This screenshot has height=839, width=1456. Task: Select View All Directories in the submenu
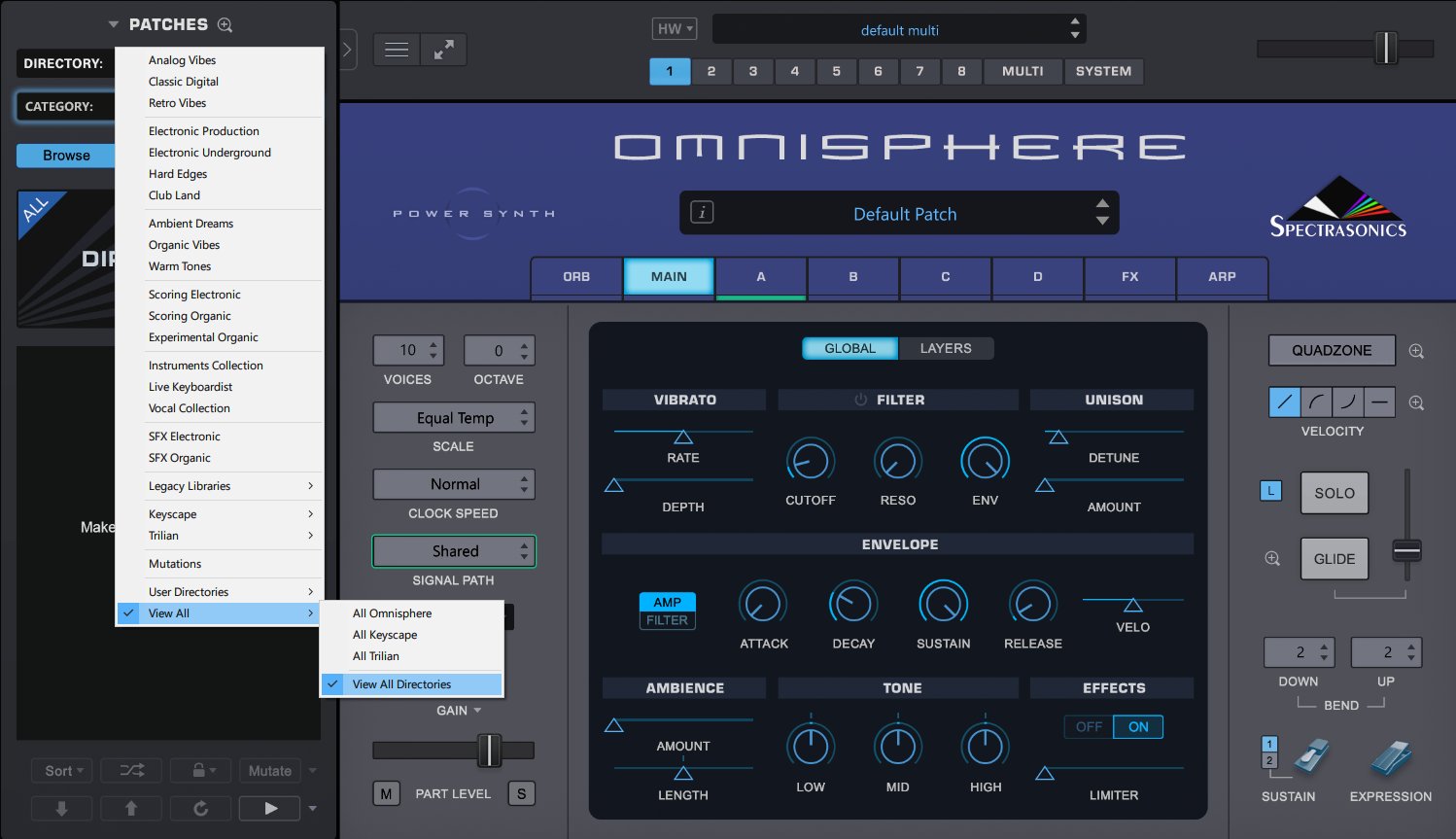pyautogui.click(x=411, y=684)
